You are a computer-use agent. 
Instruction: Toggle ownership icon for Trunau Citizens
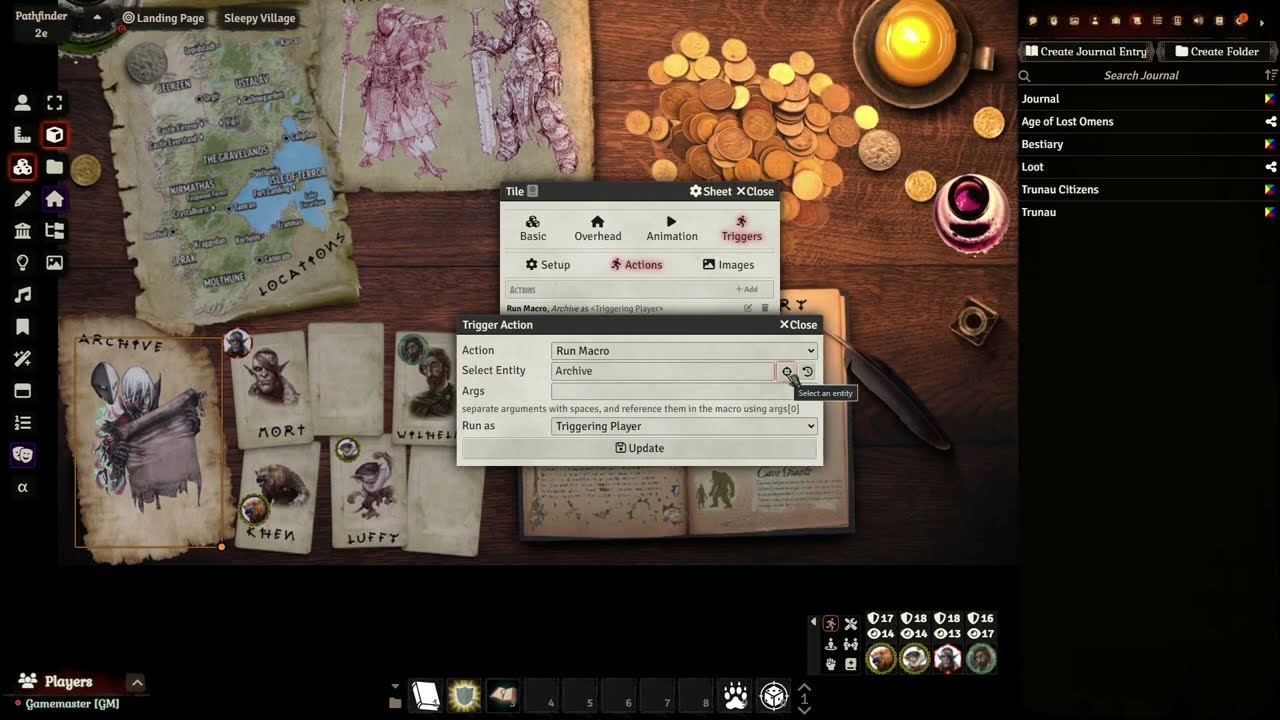click(1270, 190)
